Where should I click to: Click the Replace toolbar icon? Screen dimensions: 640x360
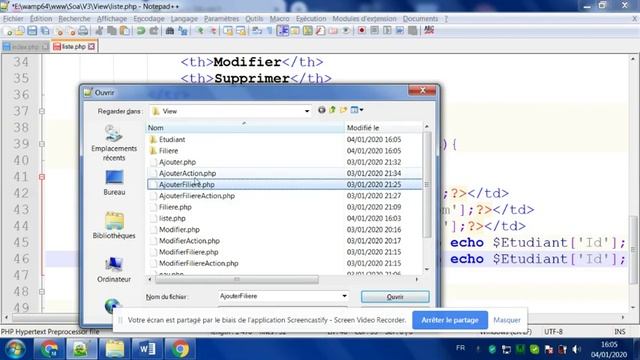183,31
